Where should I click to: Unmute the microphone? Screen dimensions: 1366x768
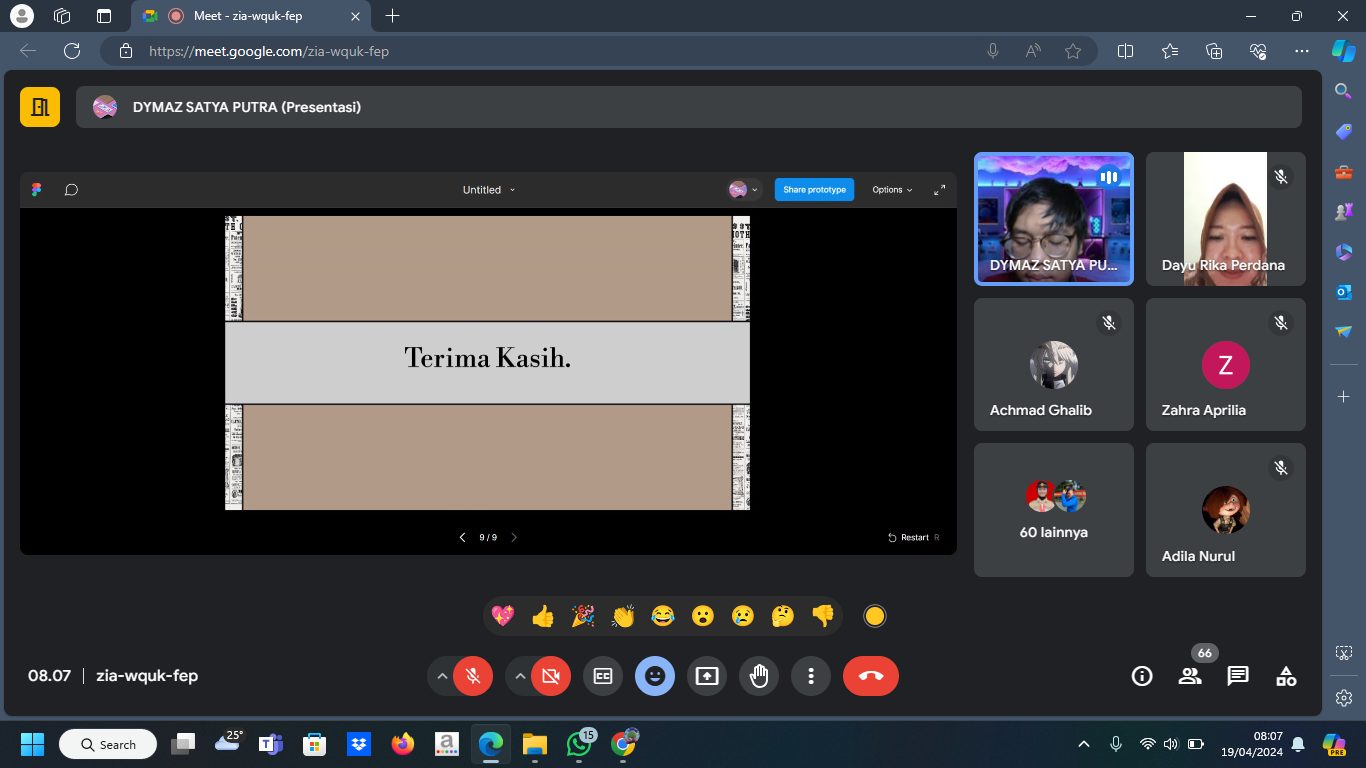(473, 676)
